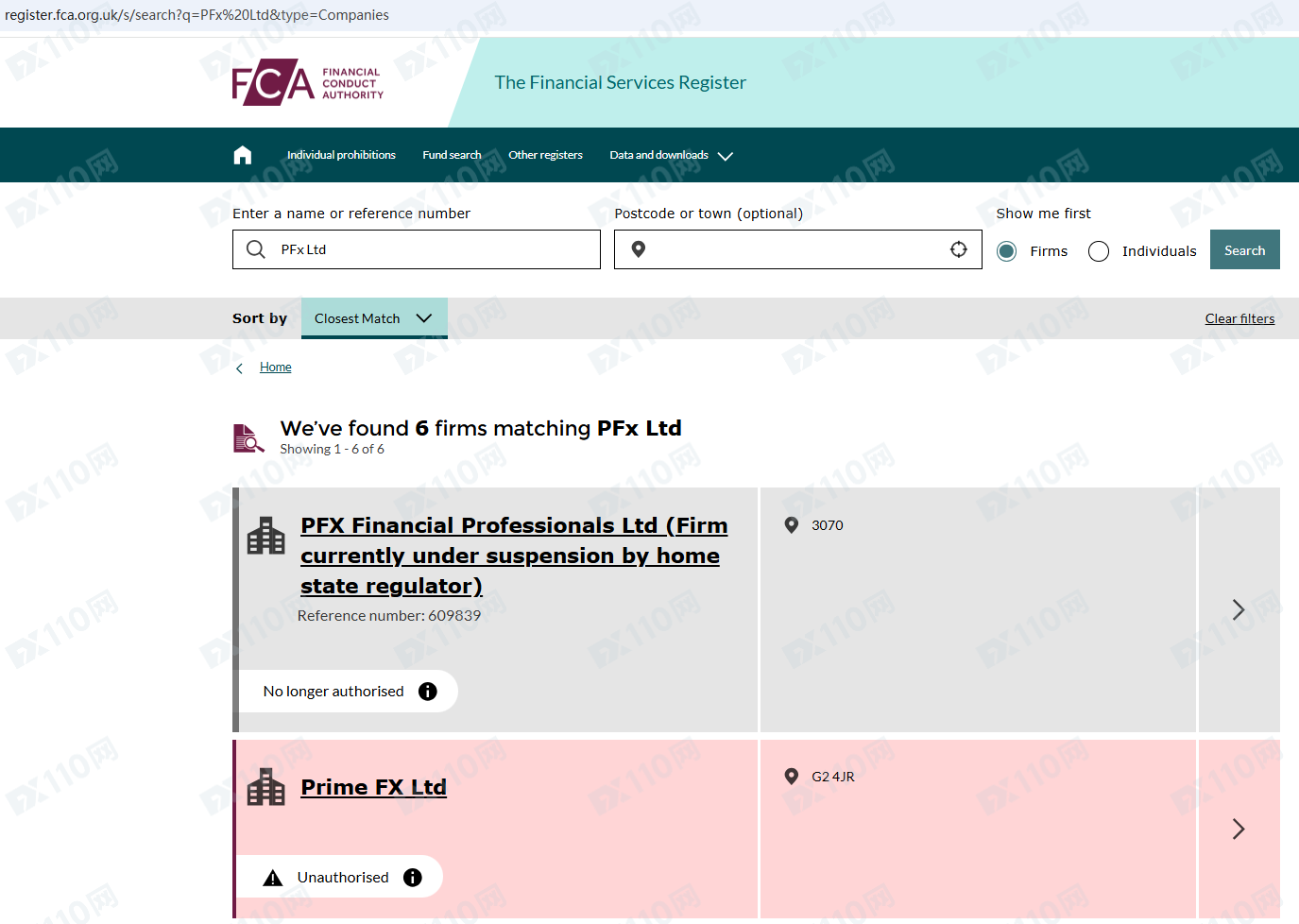Expand Prime FX Ltd result arrow
Screen dimensions: 1299x924
[1239, 829]
